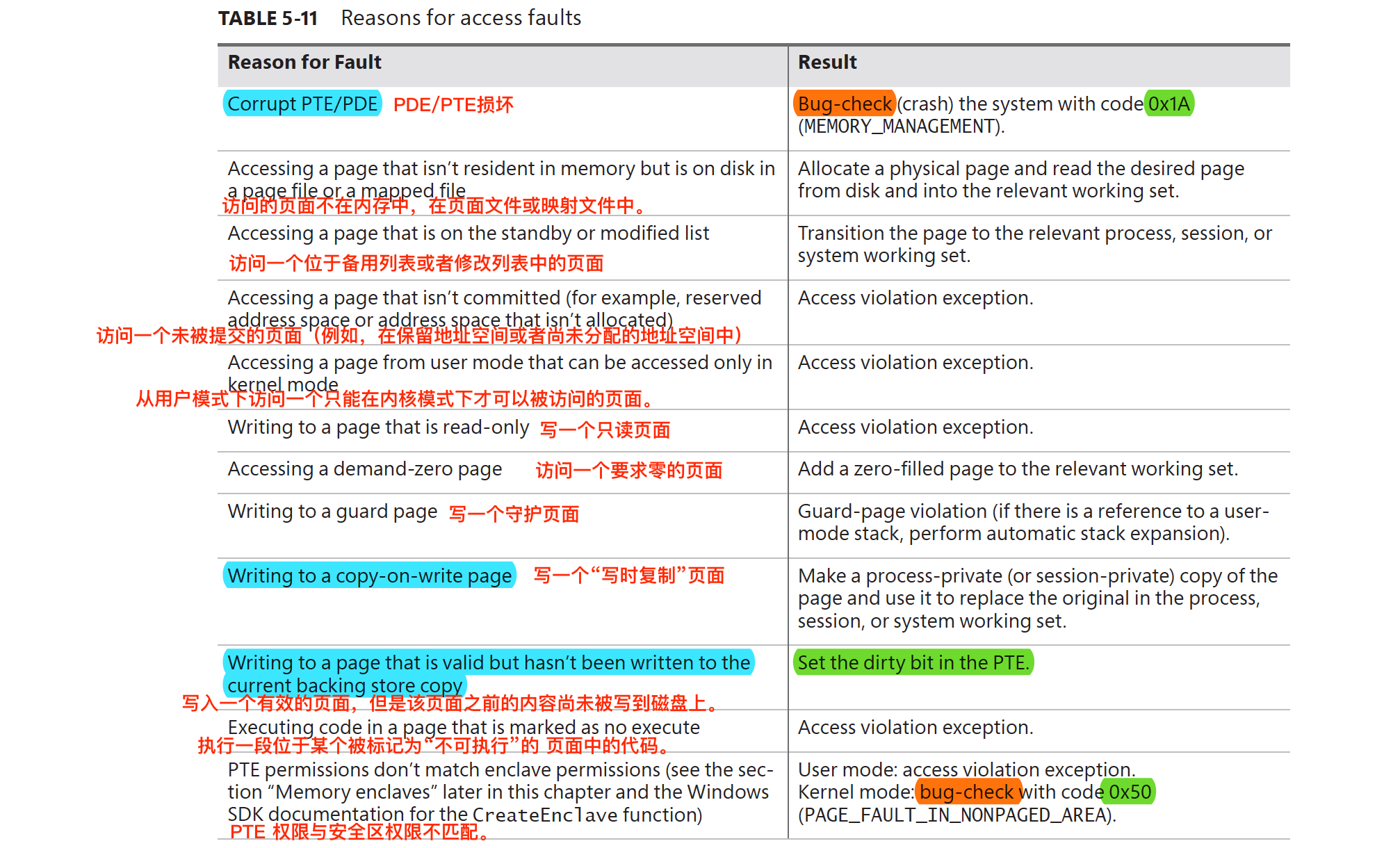Click highlighted "Writing to a copy-on-write page" text
The height and width of the screenshot is (848, 1400).
pyautogui.click(x=369, y=576)
